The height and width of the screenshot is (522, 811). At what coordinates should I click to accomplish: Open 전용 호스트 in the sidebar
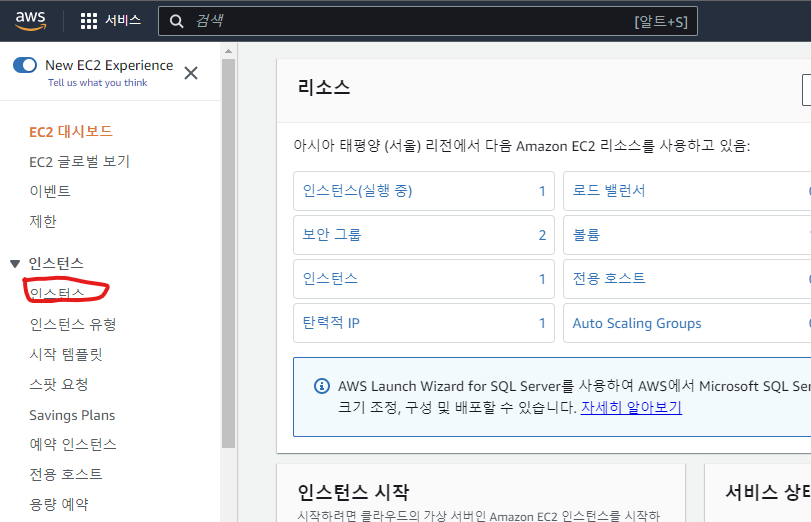click(66, 474)
